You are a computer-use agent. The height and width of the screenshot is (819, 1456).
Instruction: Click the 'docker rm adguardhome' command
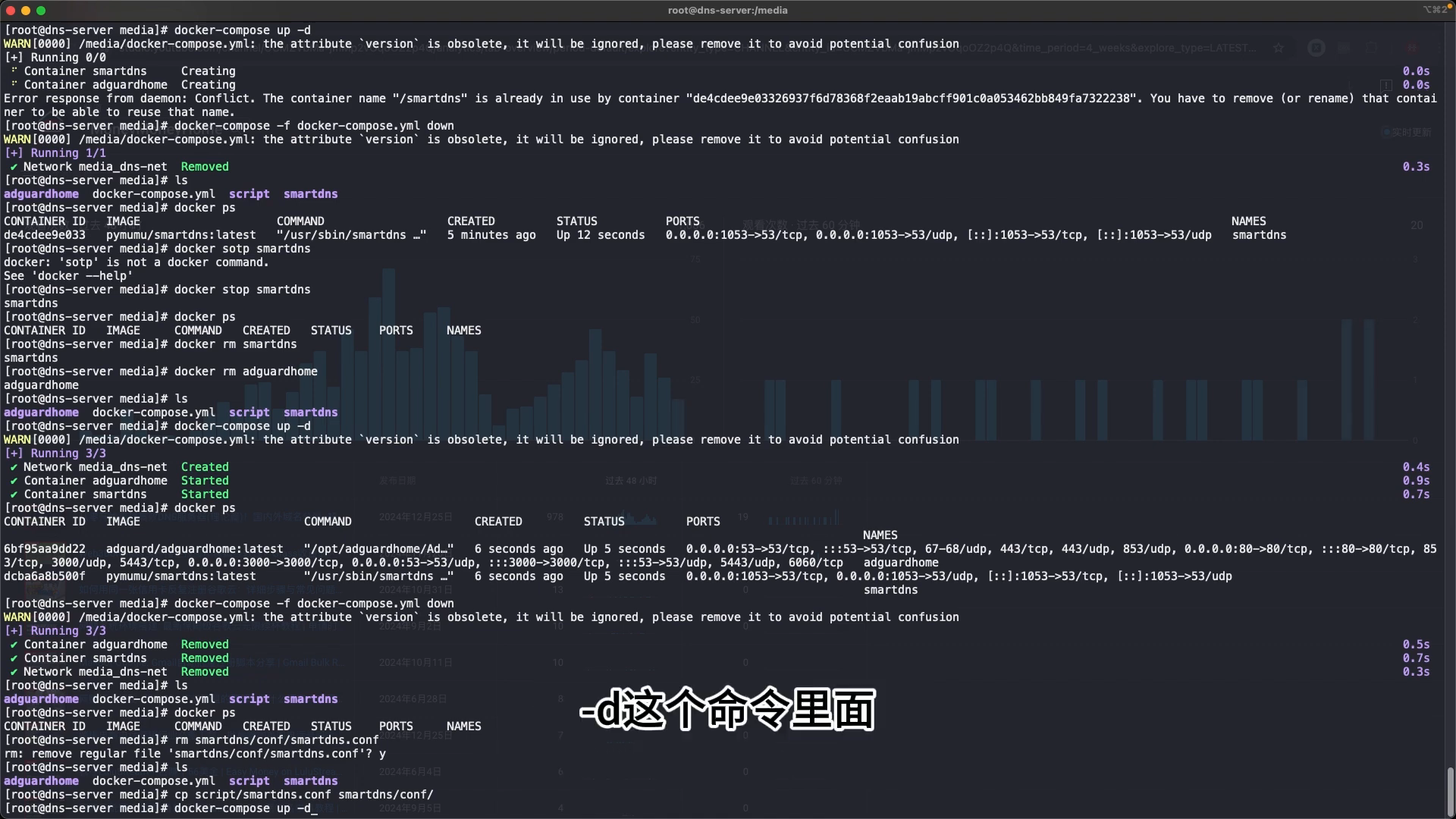tap(246, 372)
